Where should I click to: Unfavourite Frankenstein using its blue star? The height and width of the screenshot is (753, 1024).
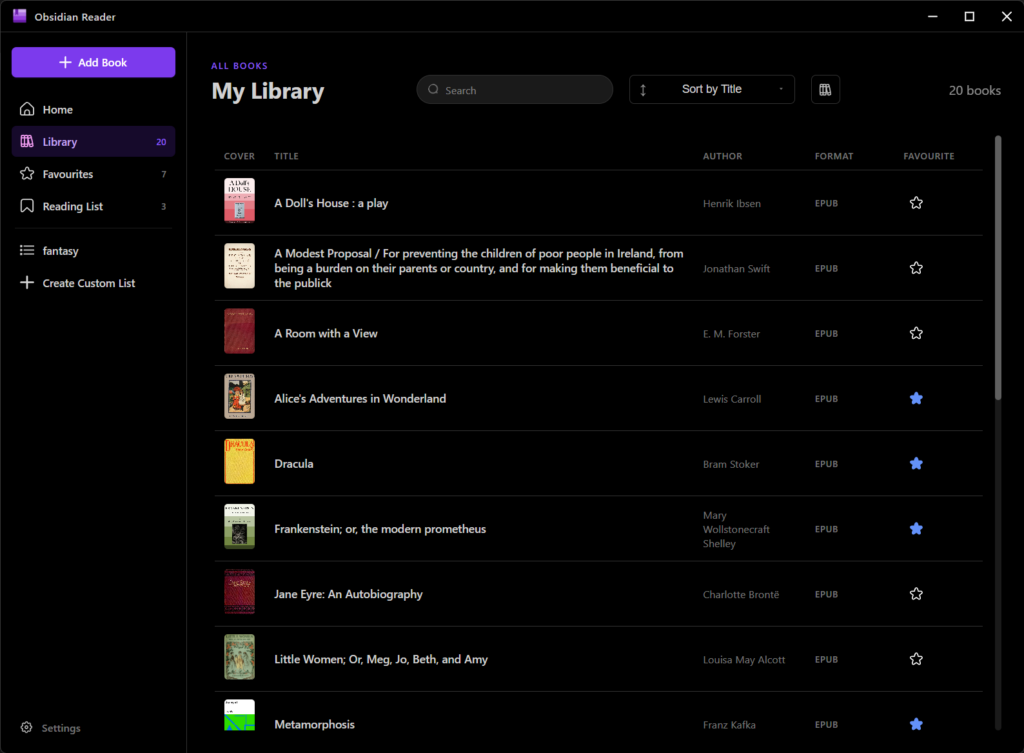(916, 528)
